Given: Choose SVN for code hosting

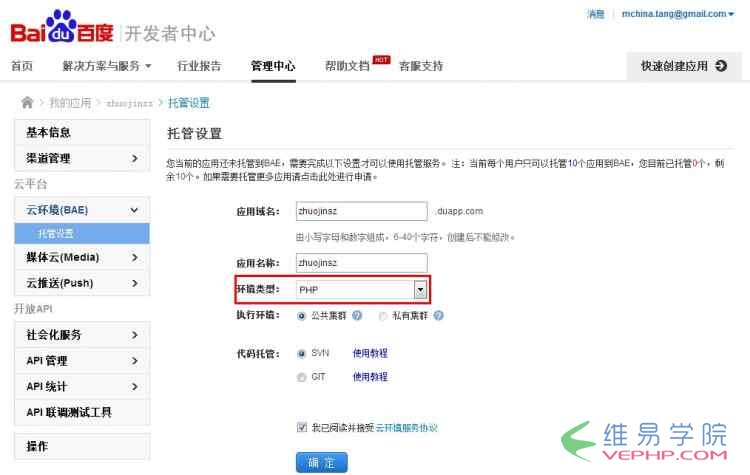Looking at the screenshot, I should tap(301, 353).
